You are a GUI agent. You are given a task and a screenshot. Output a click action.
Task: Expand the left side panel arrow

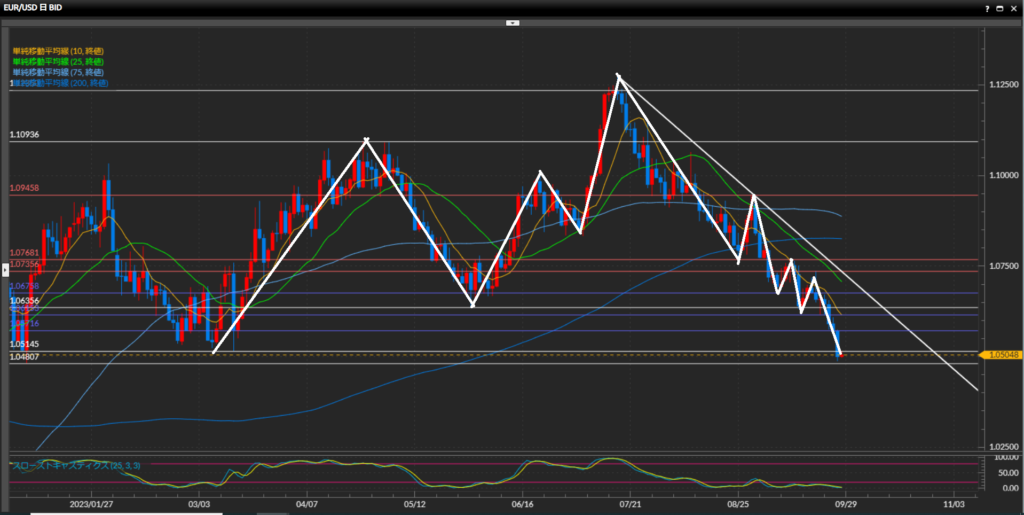tap(5, 269)
